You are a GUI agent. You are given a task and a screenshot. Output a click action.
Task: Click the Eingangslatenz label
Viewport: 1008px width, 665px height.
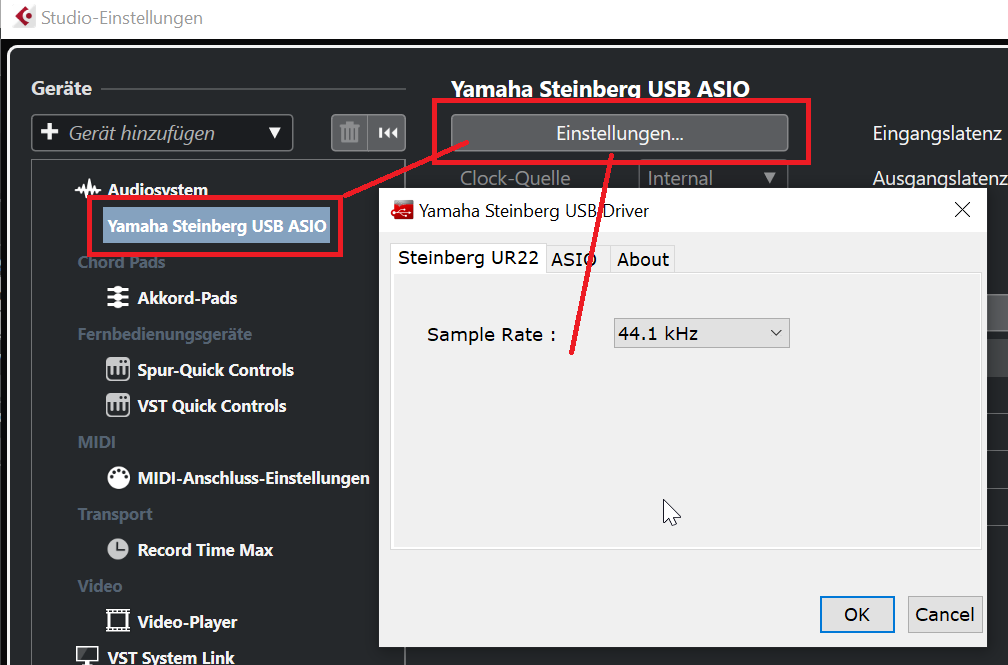coord(937,133)
